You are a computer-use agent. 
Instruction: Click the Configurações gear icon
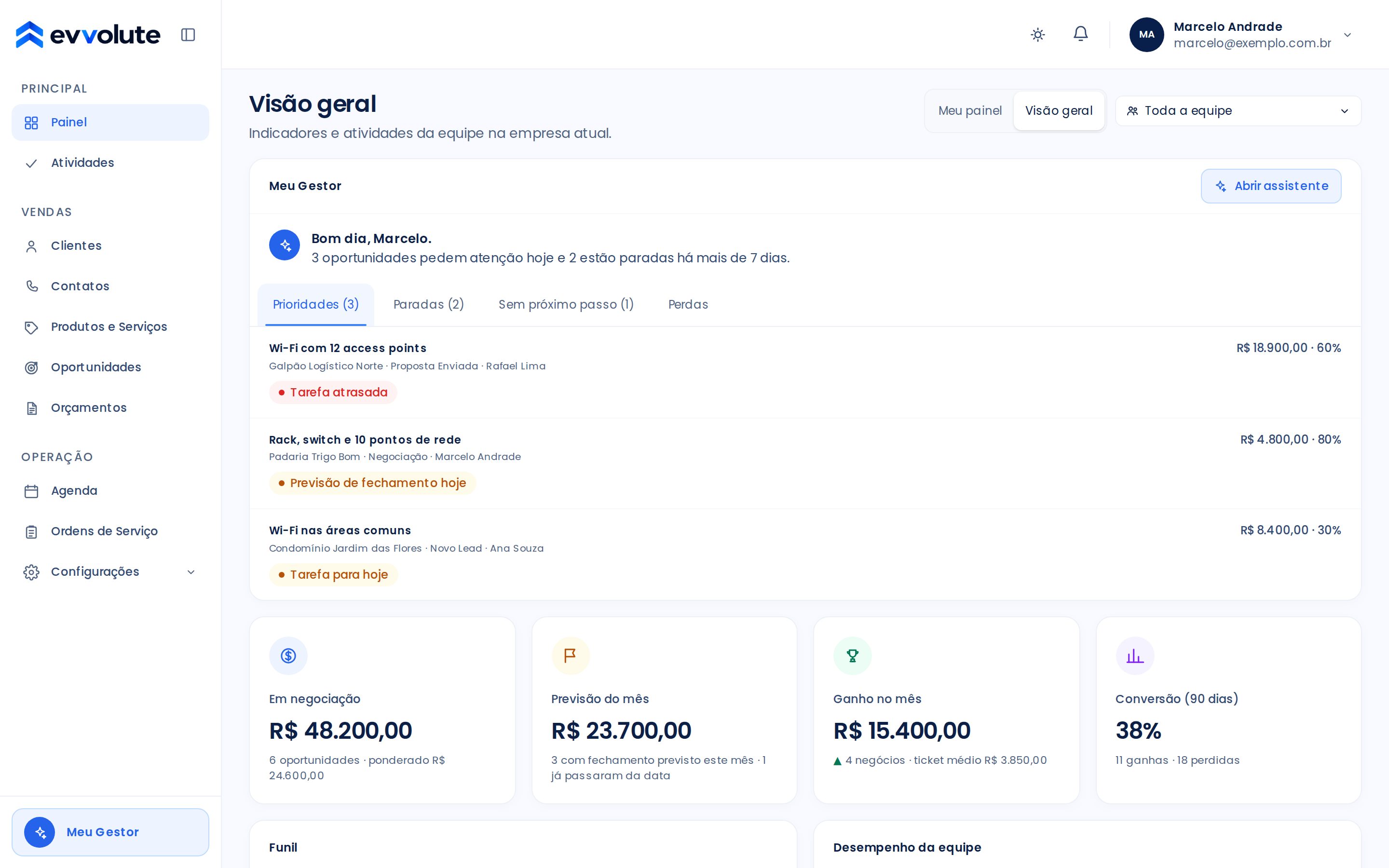(x=31, y=572)
